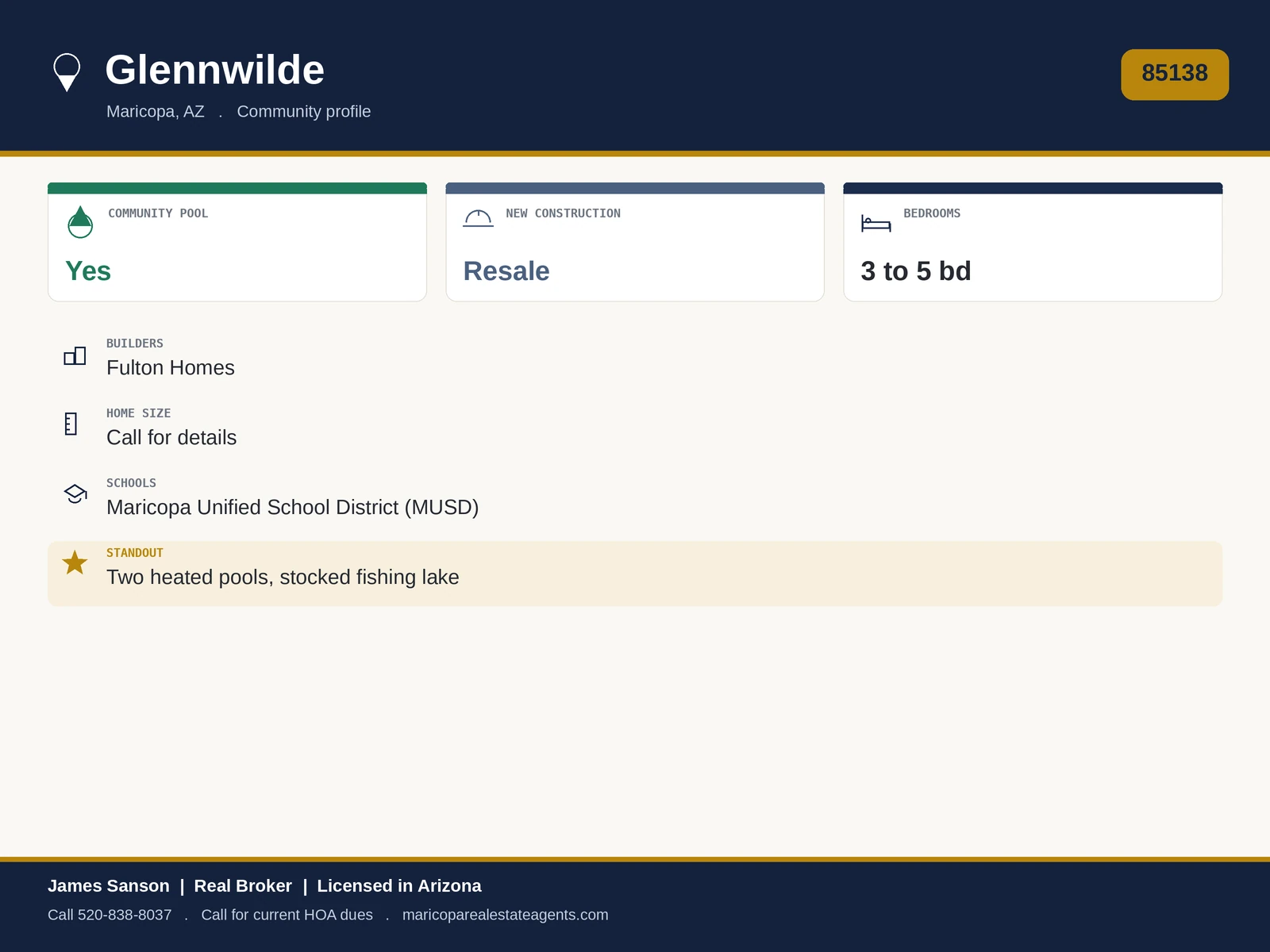
Task: Click the green water drop pool icon
Action: tap(80, 222)
